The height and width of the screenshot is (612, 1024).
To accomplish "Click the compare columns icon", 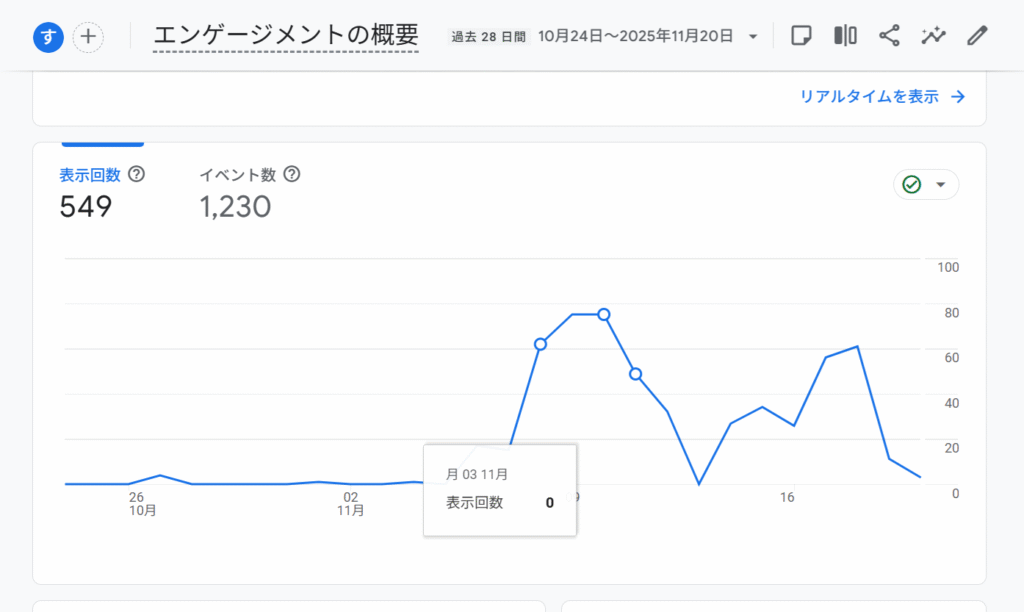I will tap(845, 36).
